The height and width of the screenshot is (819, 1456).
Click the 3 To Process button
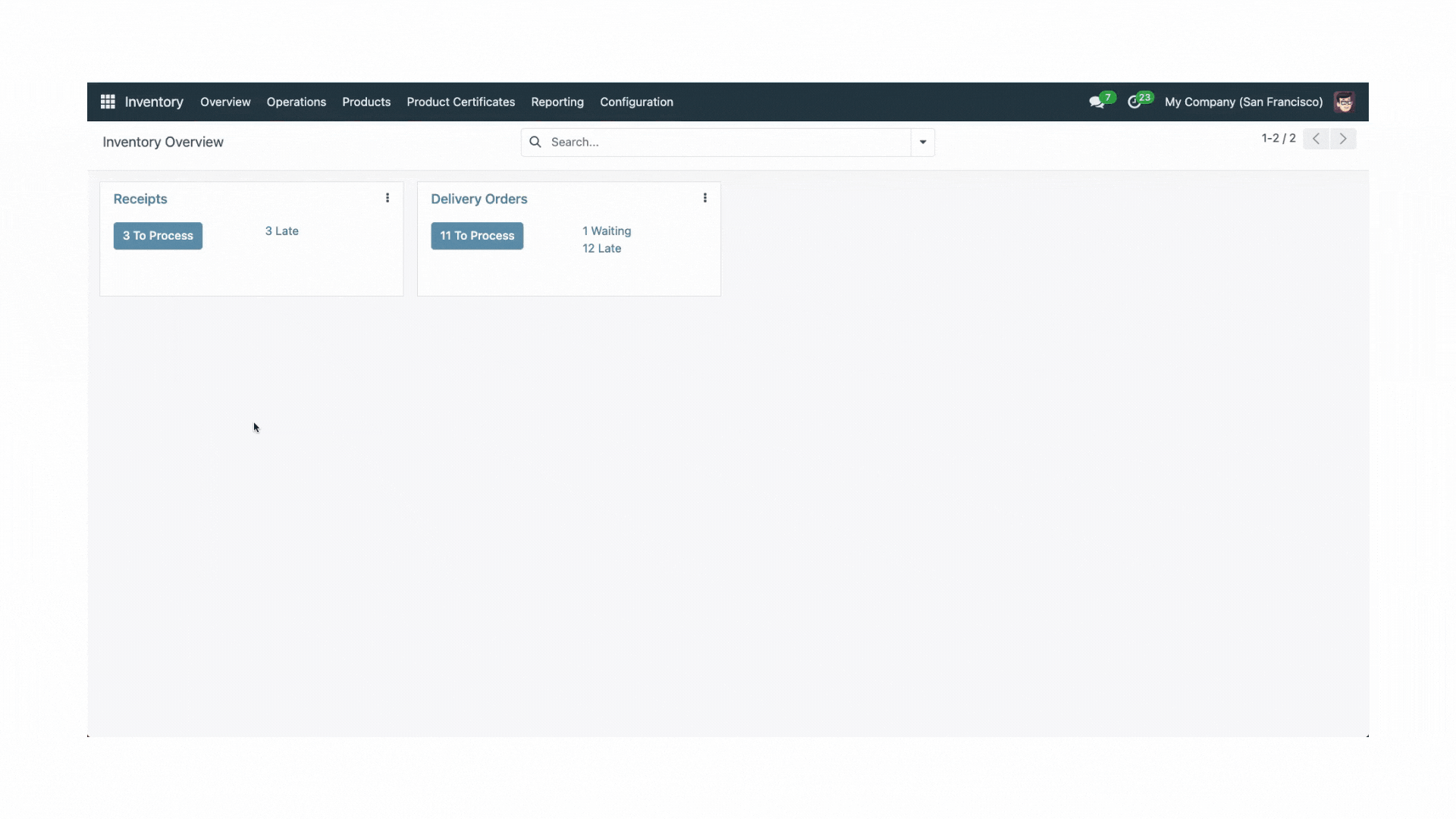pyautogui.click(x=158, y=236)
